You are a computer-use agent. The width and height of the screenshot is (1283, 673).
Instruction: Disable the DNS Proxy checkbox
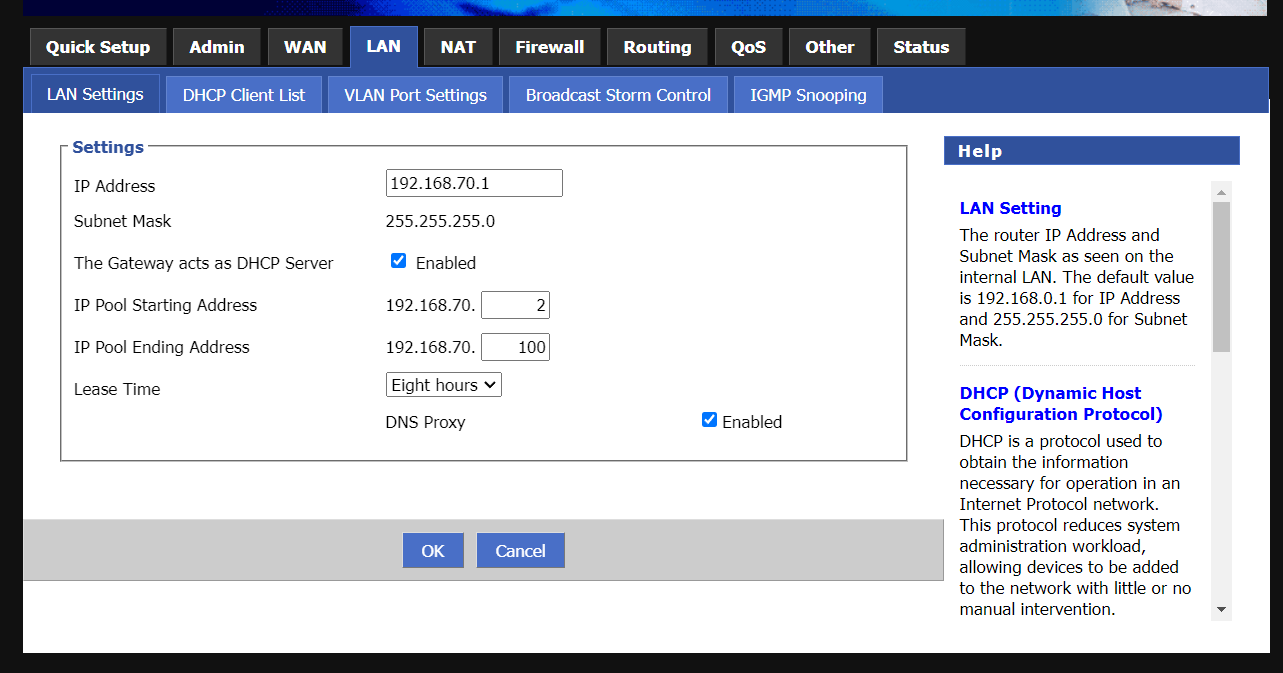point(710,420)
